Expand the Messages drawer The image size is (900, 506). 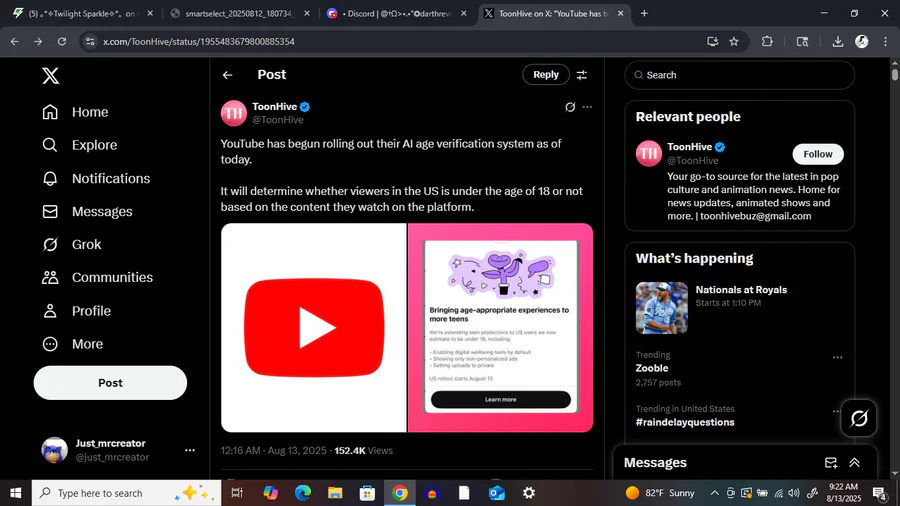pyautogui.click(x=855, y=462)
